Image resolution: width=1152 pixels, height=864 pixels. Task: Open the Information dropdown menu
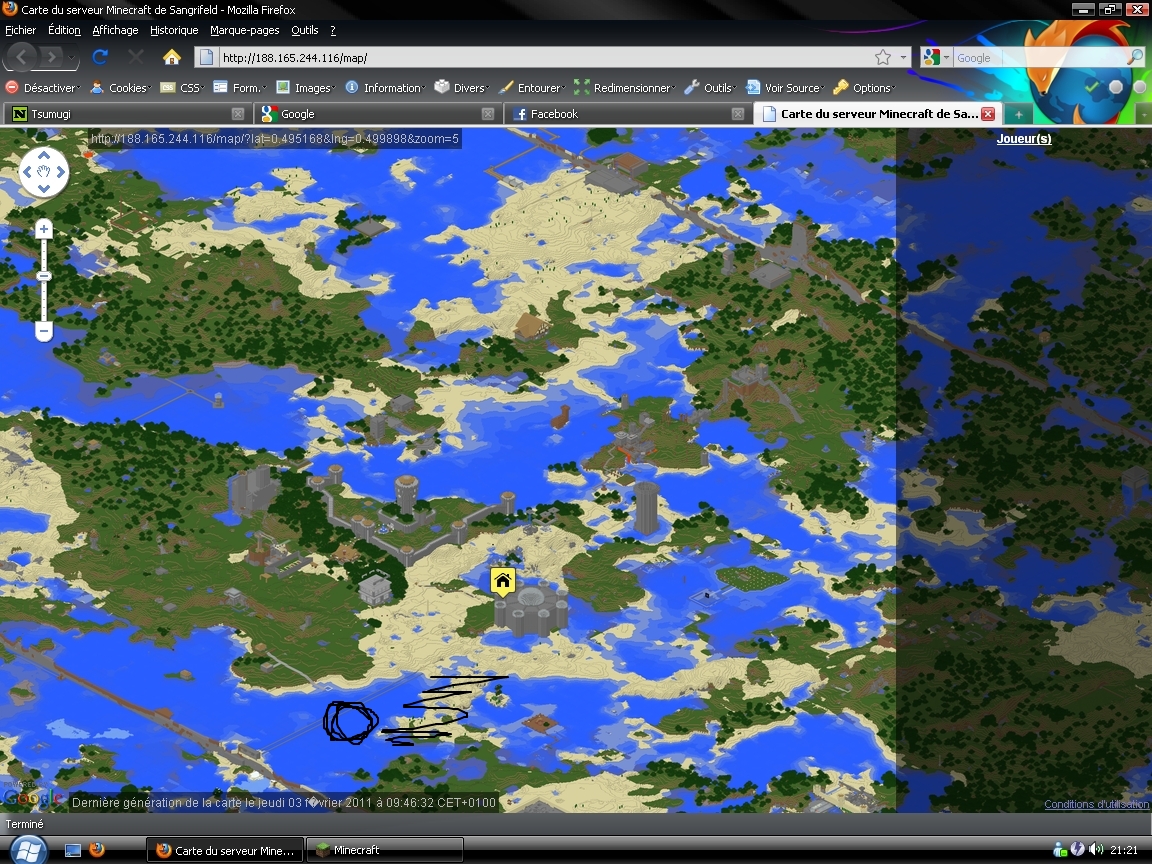(x=386, y=87)
